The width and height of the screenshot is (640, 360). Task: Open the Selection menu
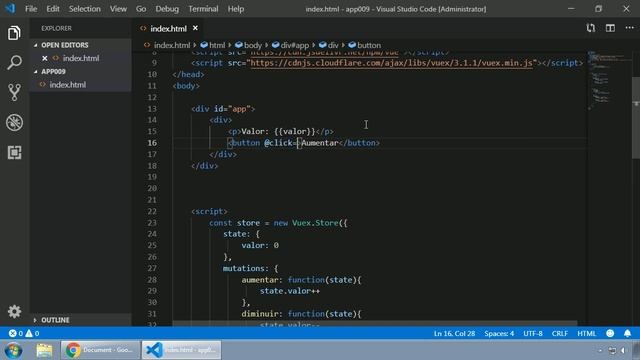(84, 9)
